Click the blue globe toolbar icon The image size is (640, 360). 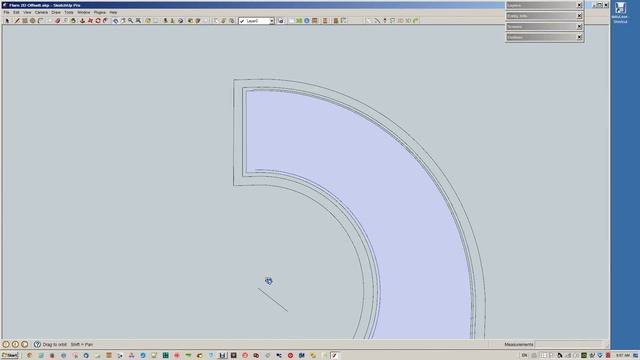tap(307, 20)
